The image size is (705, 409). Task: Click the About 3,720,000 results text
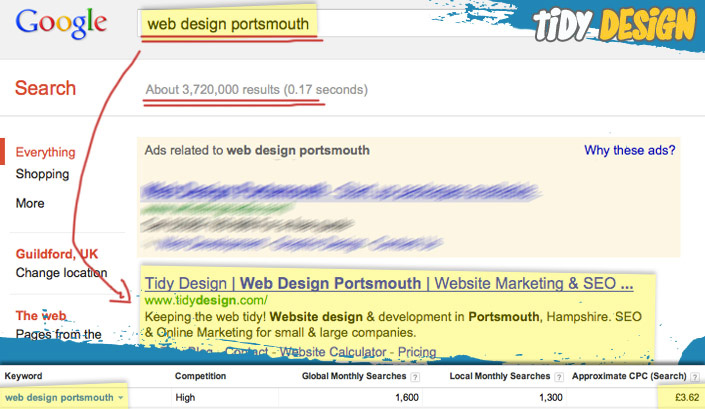click(x=256, y=90)
